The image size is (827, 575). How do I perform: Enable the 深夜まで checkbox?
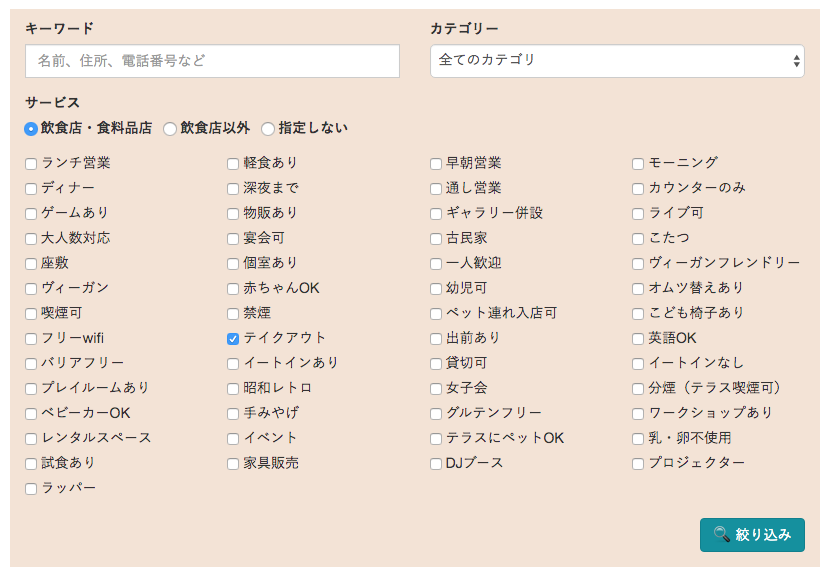(233, 189)
